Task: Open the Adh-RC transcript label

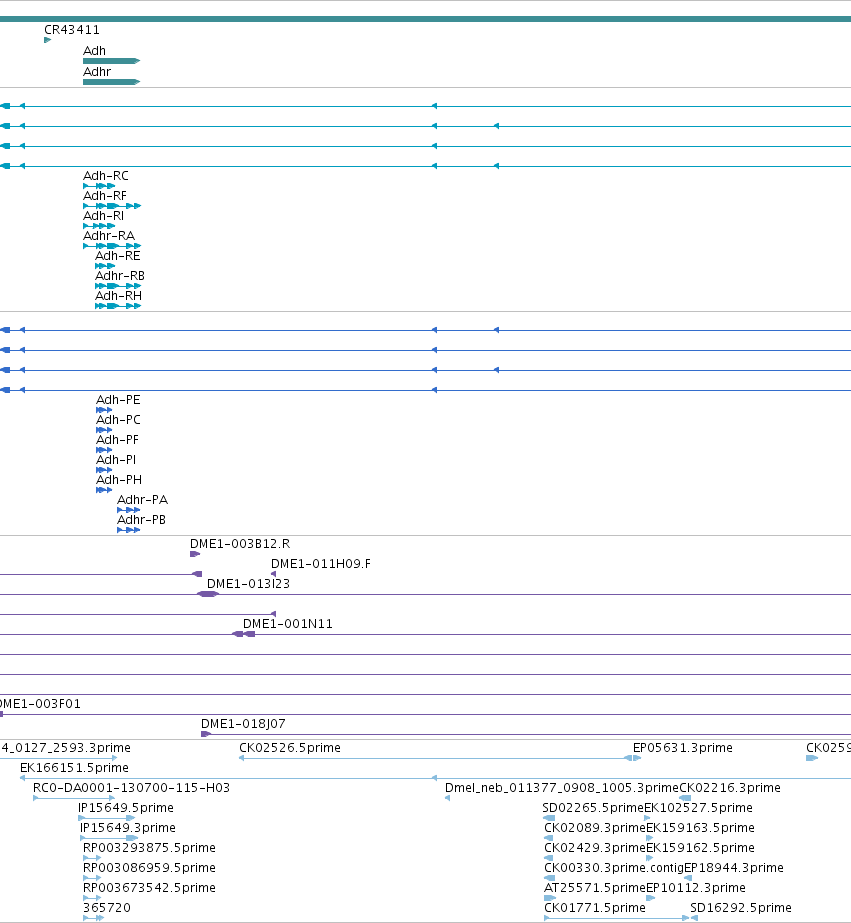Action: point(105,175)
